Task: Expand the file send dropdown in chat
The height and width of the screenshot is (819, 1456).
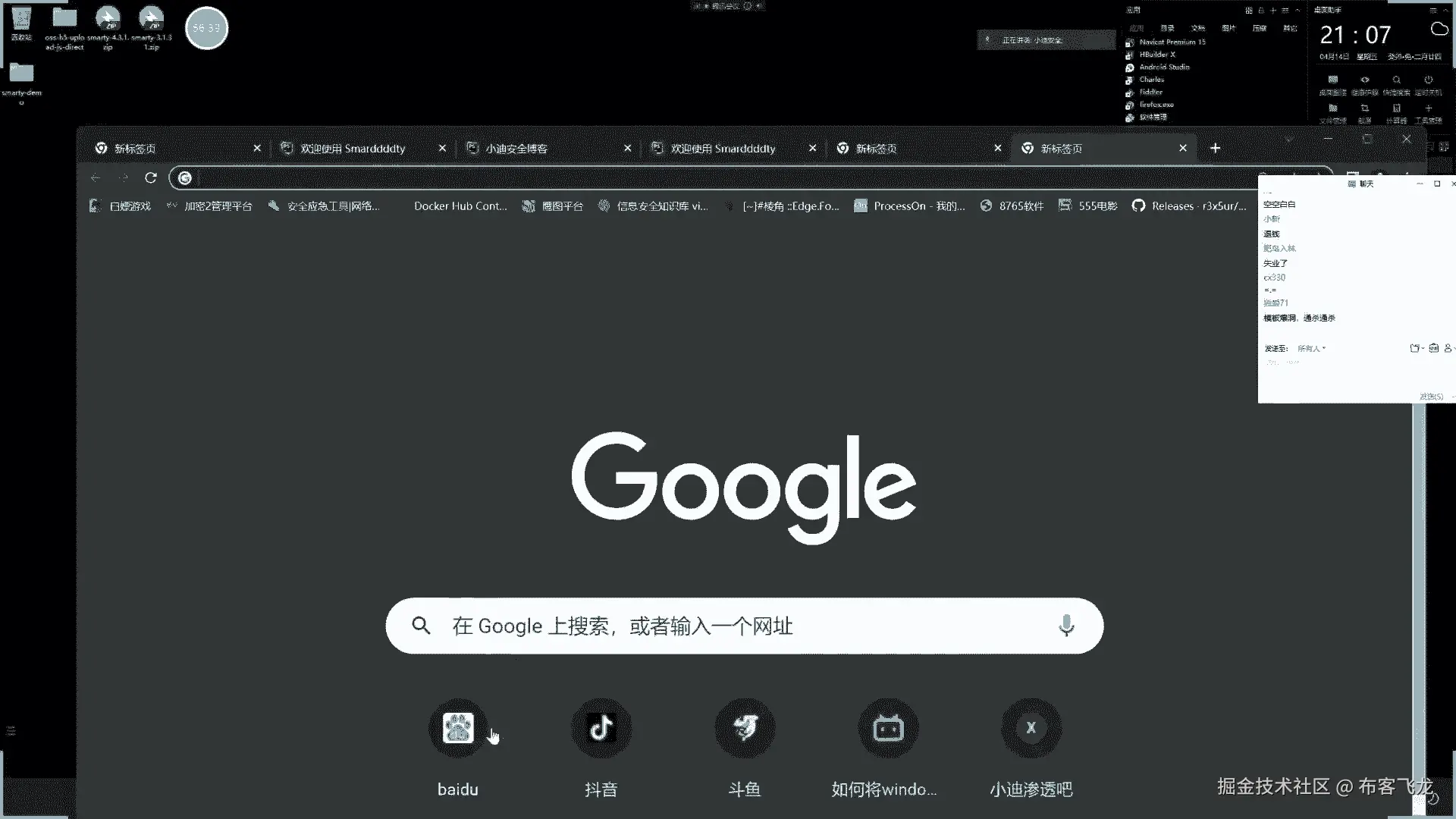Action: coord(1416,349)
